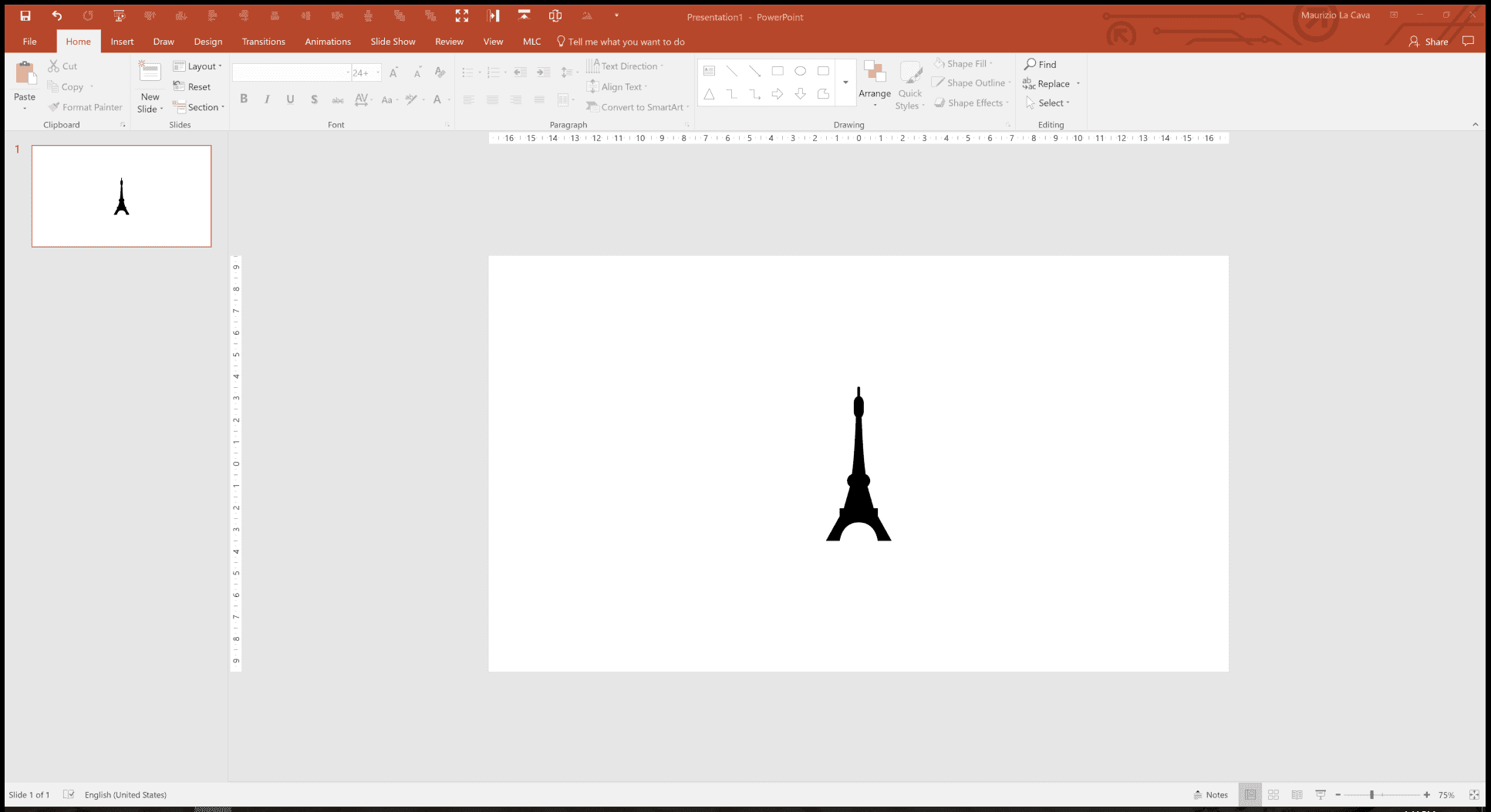
Task: Open the Font Size dropdown
Action: pos(376,72)
